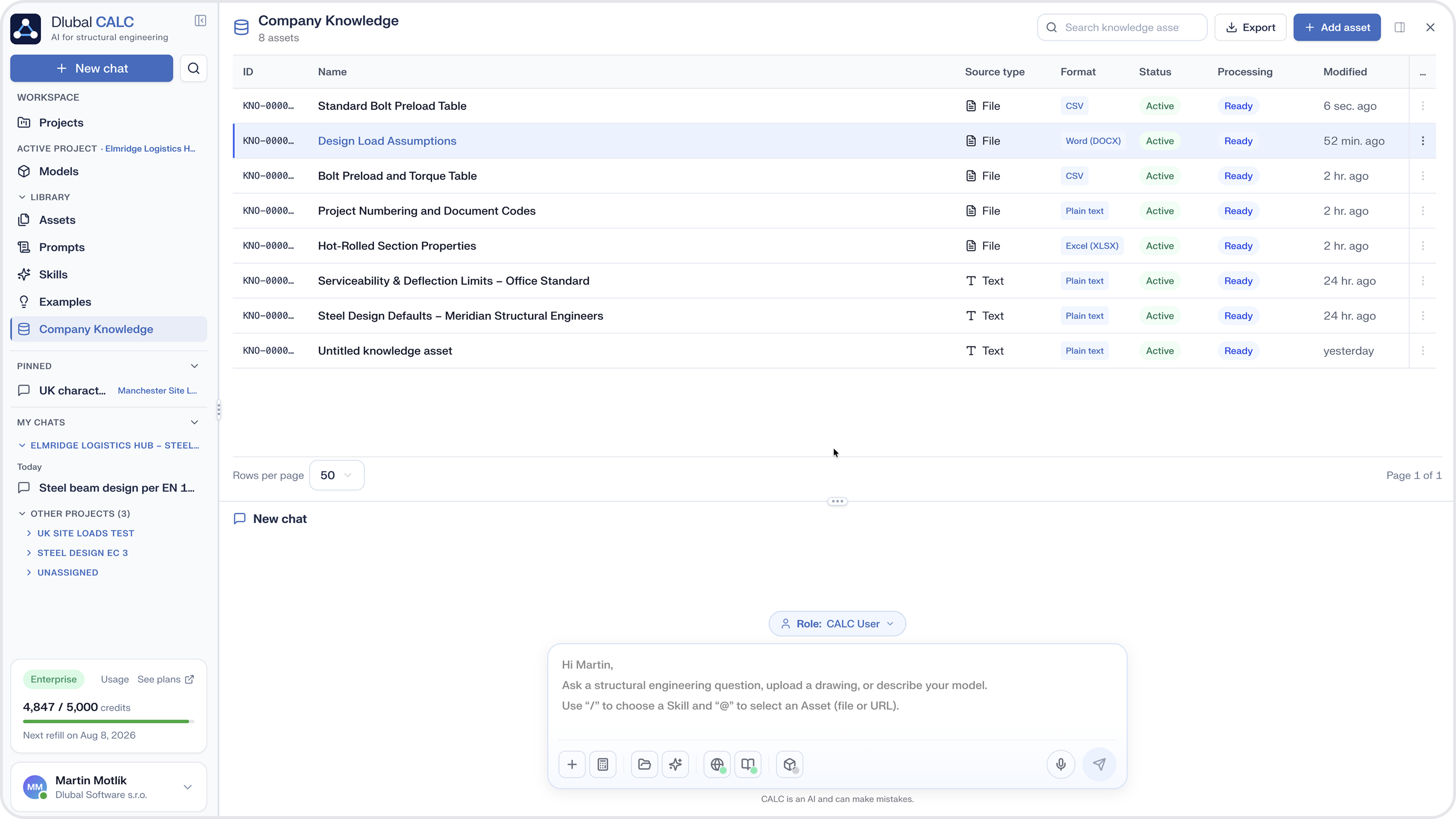Viewport: 1456px width, 819px height.
Task: Click the folder icon in chat toolbar
Action: tap(645, 764)
